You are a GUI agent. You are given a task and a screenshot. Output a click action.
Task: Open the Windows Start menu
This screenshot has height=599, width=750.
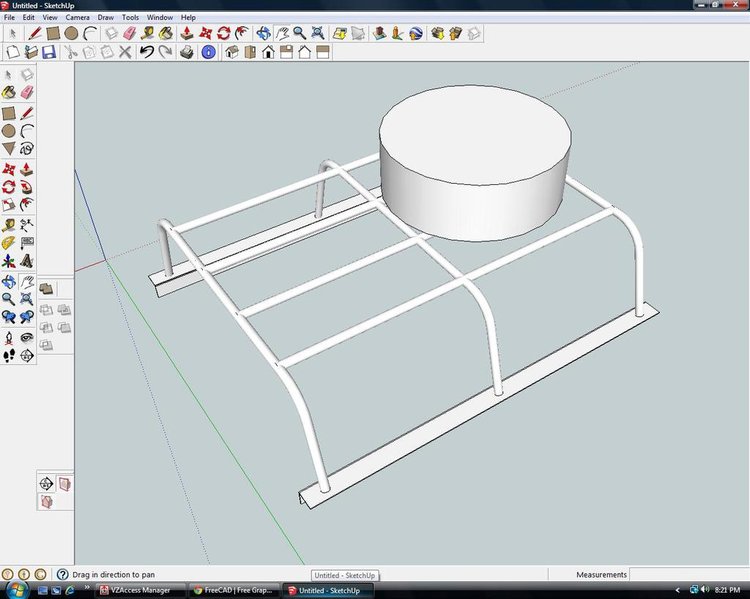pos(16,589)
